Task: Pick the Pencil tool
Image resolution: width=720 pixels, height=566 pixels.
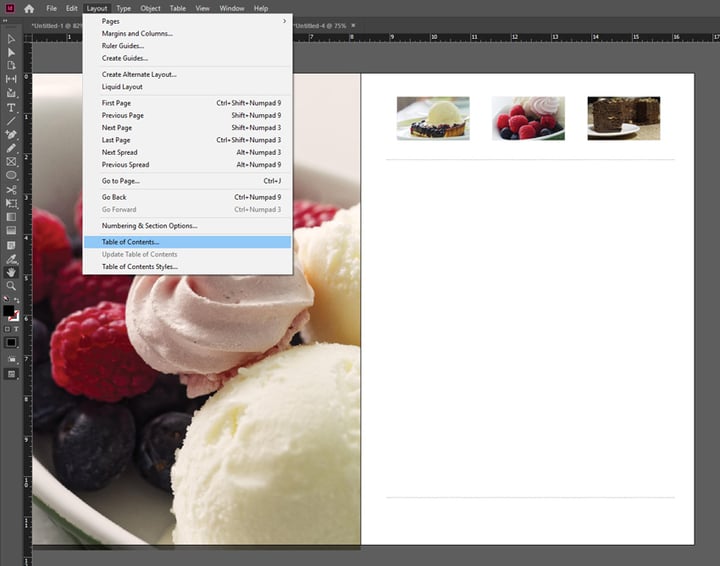Action: [x=11, y=148]
